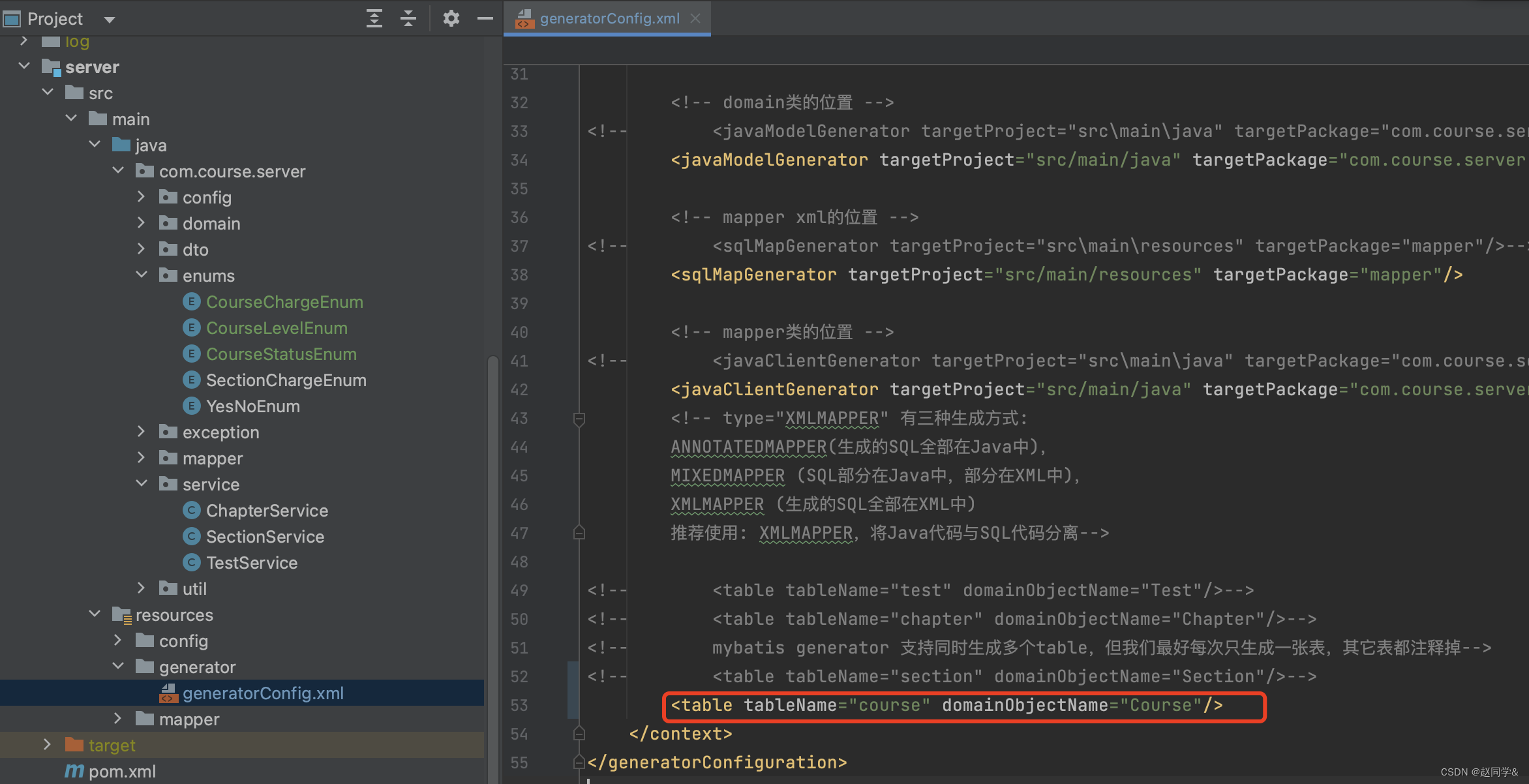
Task: Click generatorConfig.xml file icon in tree
Action: point(168,693)
